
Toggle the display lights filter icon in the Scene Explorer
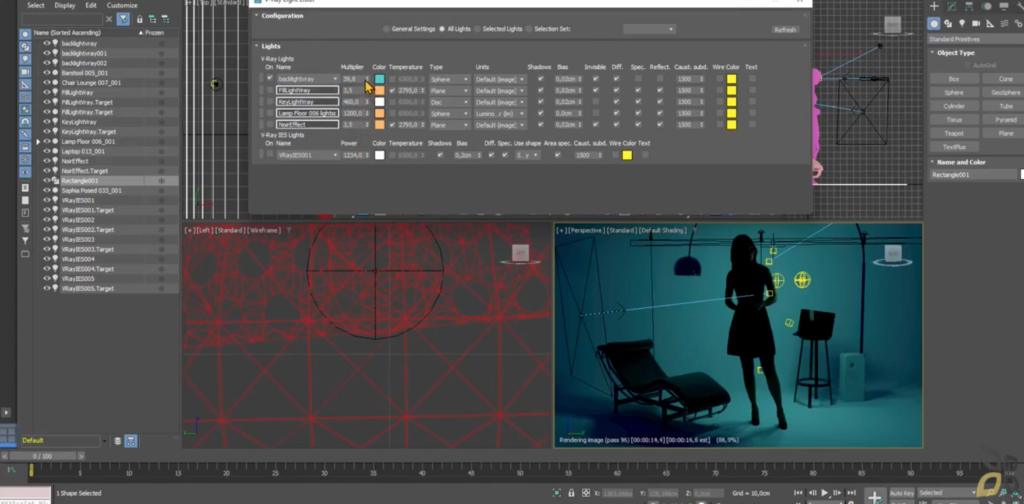click(25, 59)
